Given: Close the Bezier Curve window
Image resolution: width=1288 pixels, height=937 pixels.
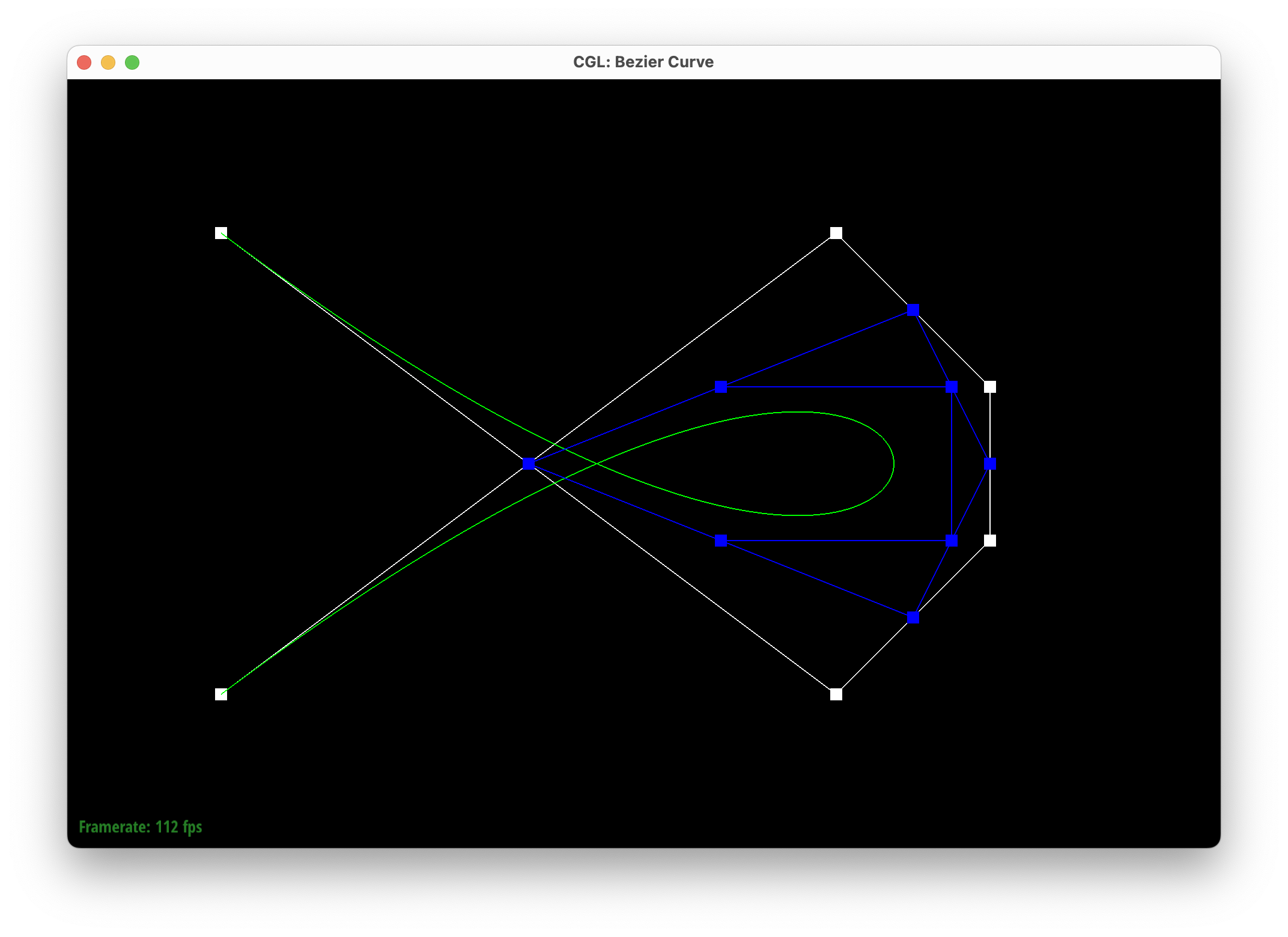Looking at the screenshot, I should tap(84, 62).
